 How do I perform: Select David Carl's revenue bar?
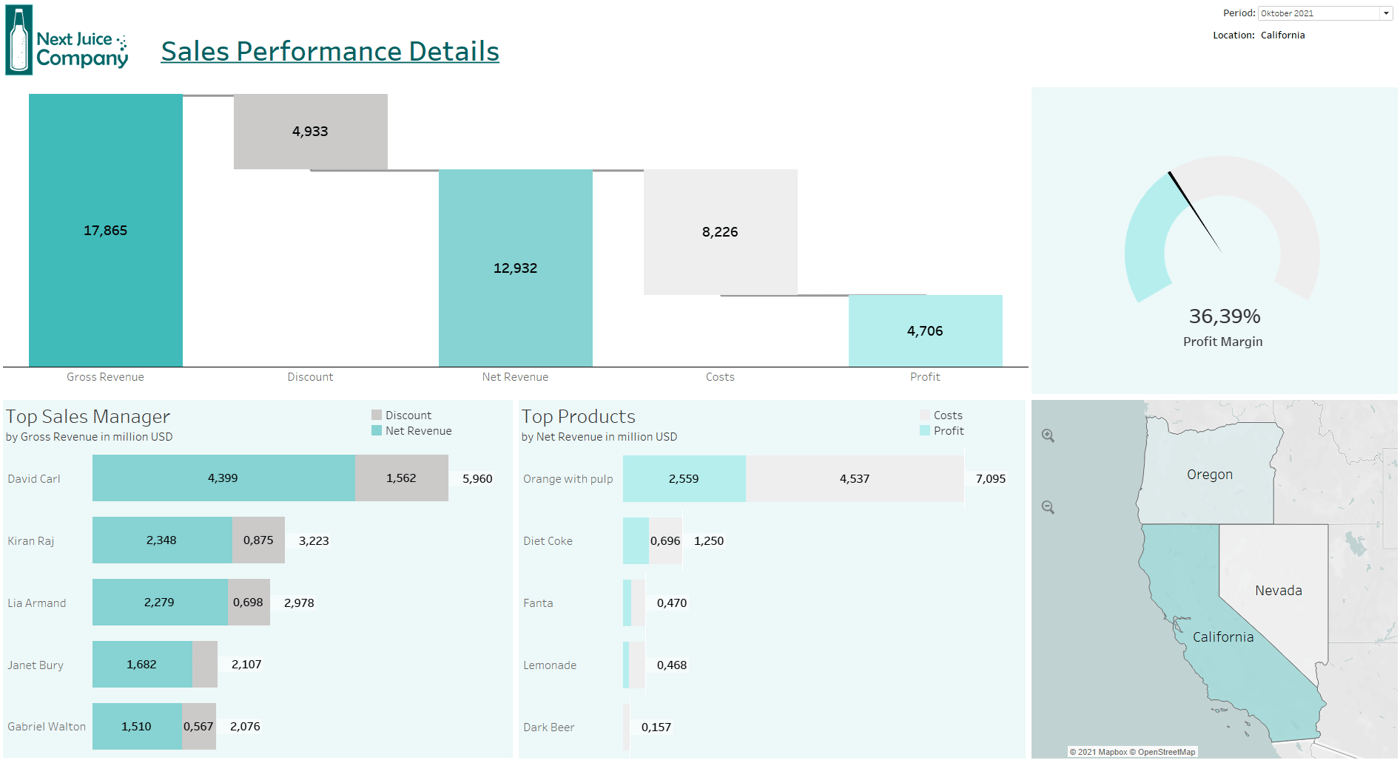(x=222, y=478)
